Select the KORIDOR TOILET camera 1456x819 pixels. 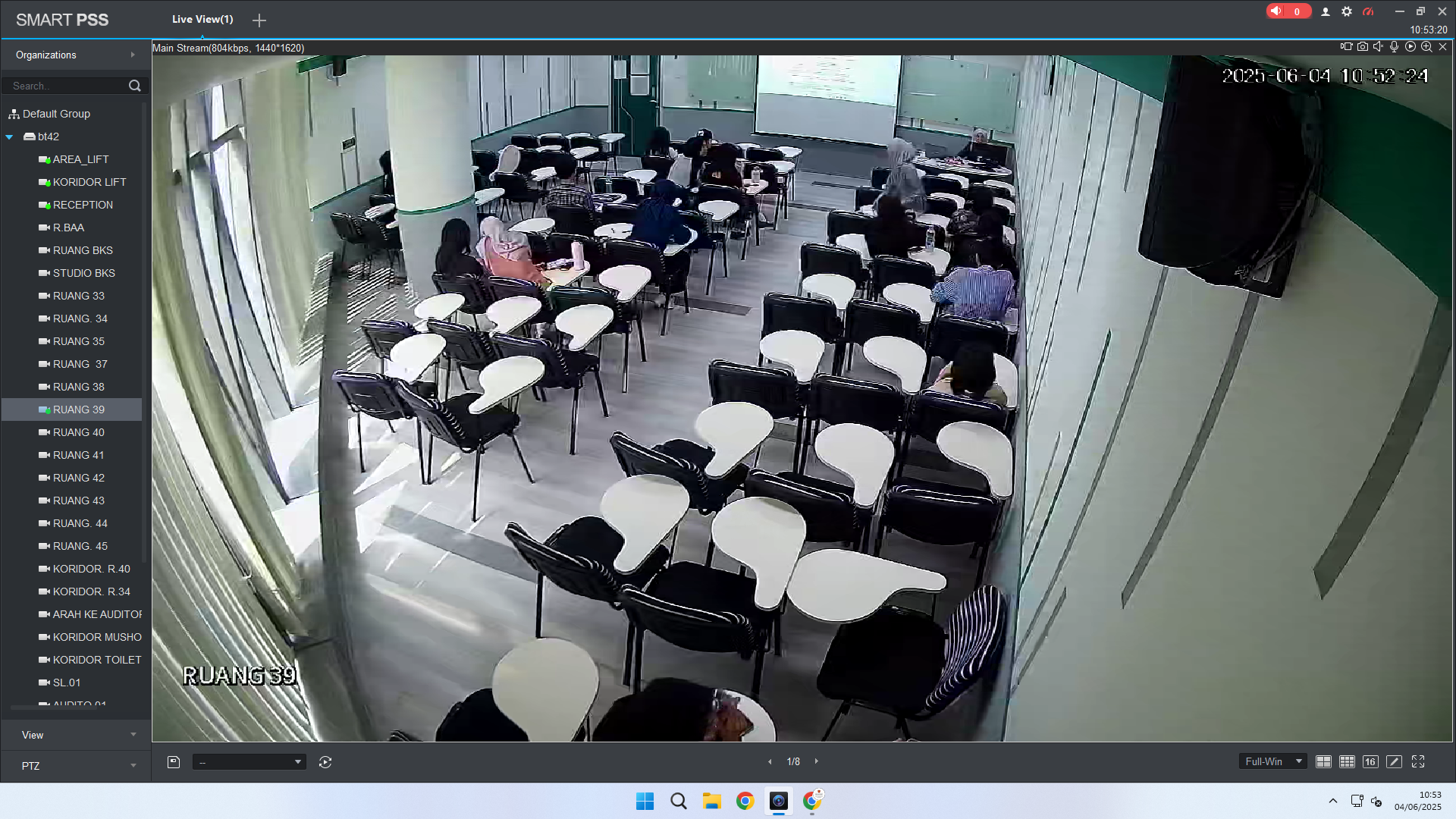[x=90, y=660]
